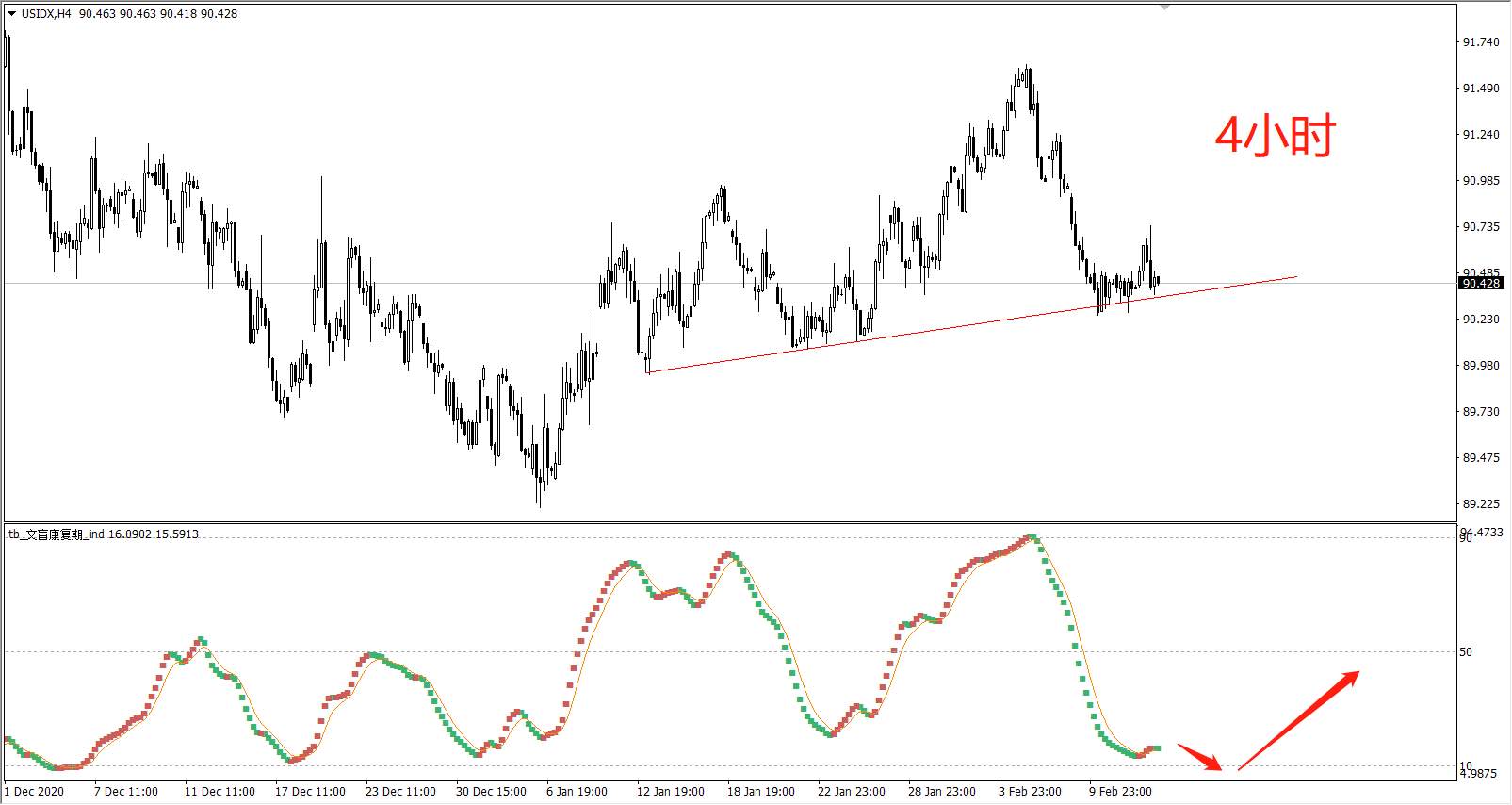This screenshot has width=1512, height=805.
Task: Click the indicator level 10 label
Action: coord(1466,765)
